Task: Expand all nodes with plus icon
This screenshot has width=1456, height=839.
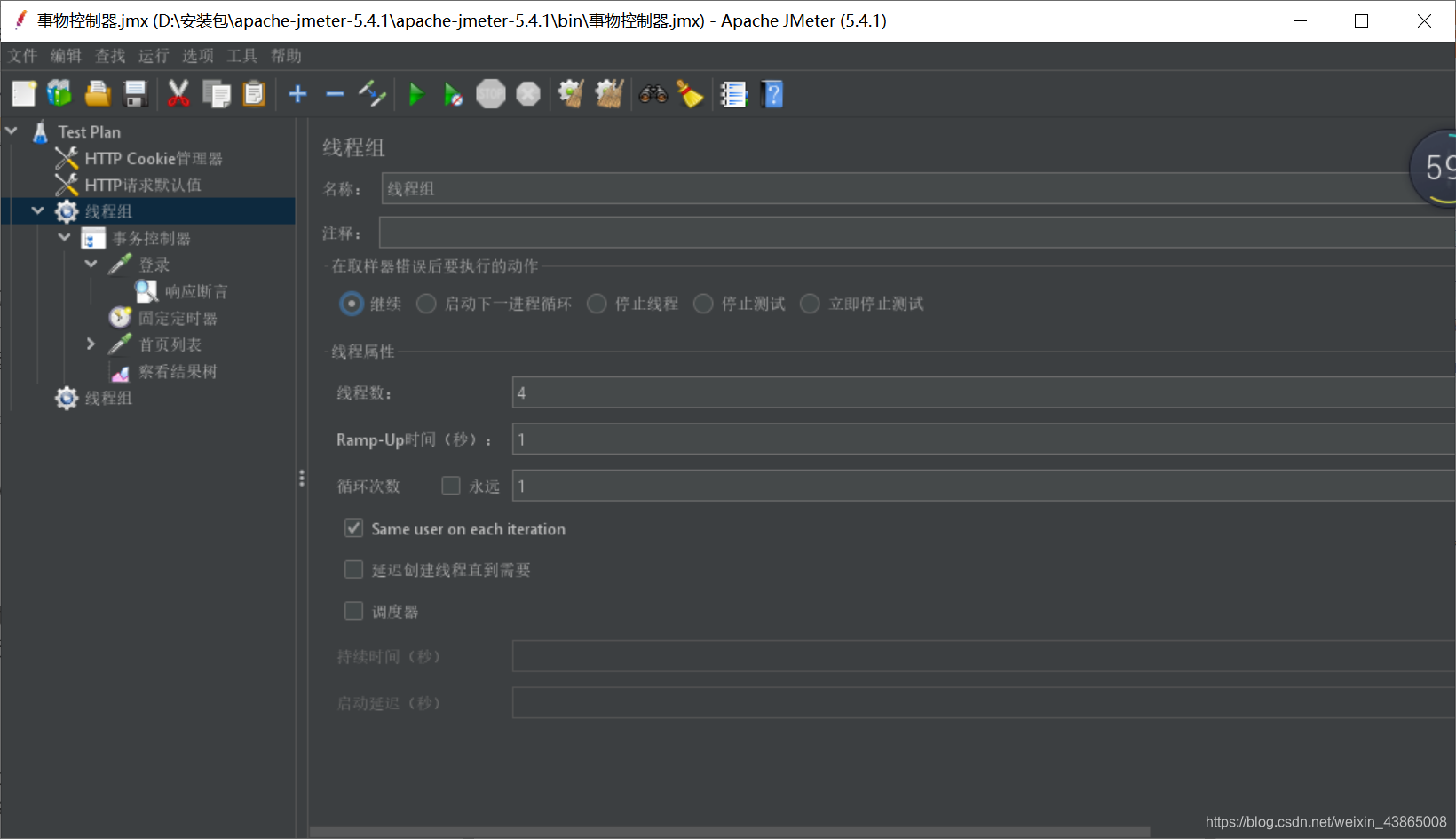Action: 298,94
